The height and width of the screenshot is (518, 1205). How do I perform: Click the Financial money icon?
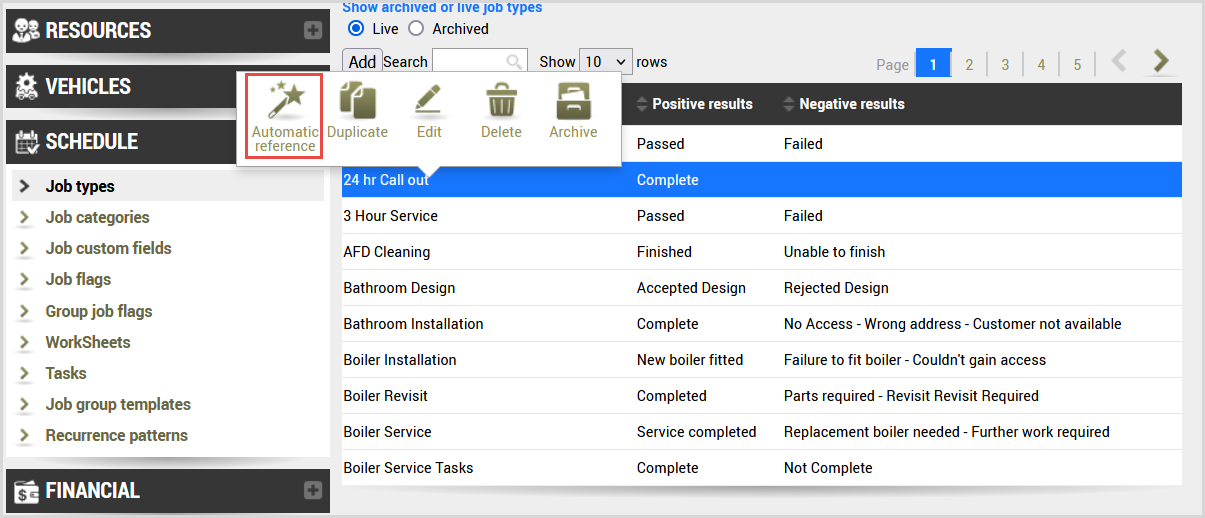pyautogui.click(x=26, y=491)
